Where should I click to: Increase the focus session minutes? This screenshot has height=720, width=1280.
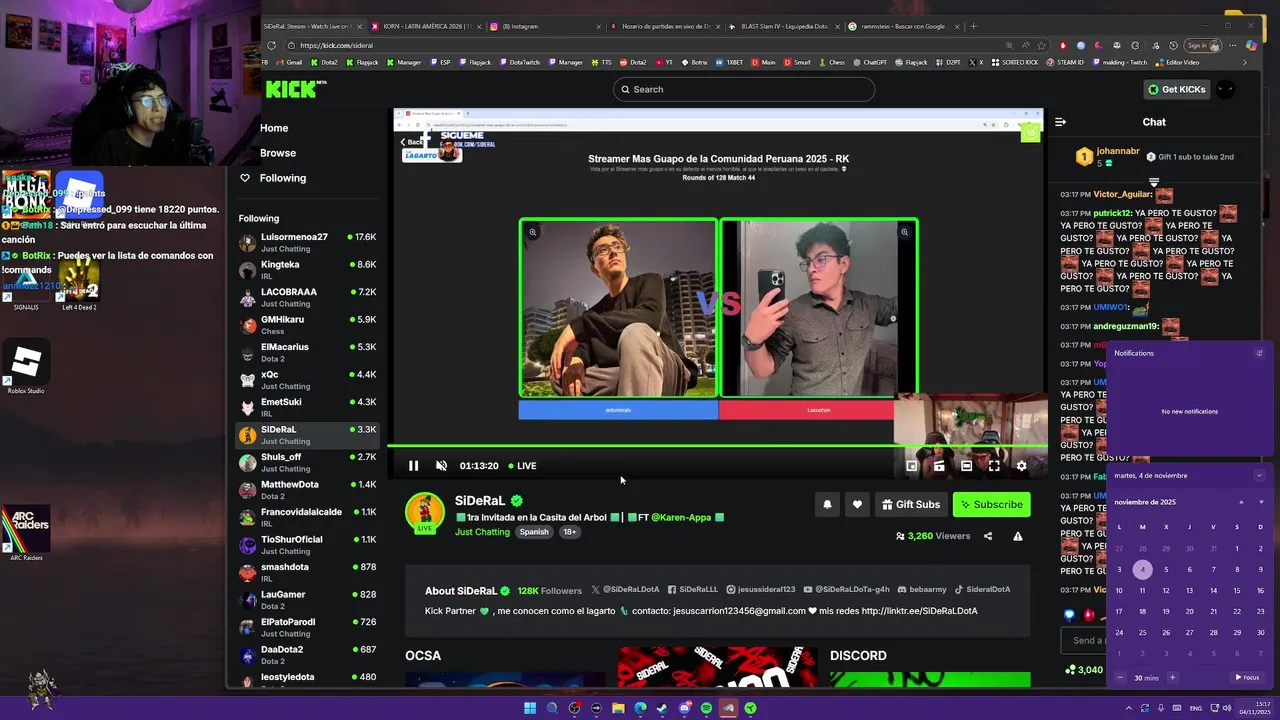click(1172, 678)
